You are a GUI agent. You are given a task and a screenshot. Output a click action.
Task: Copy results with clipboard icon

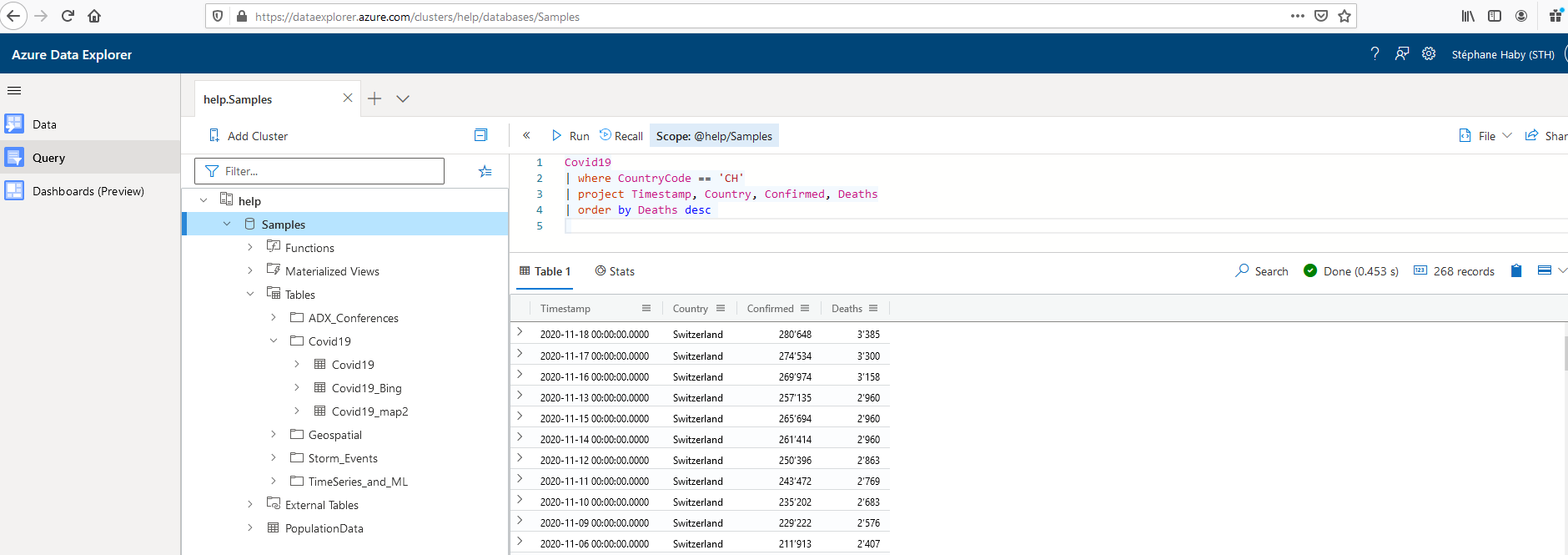(1516, 270)
